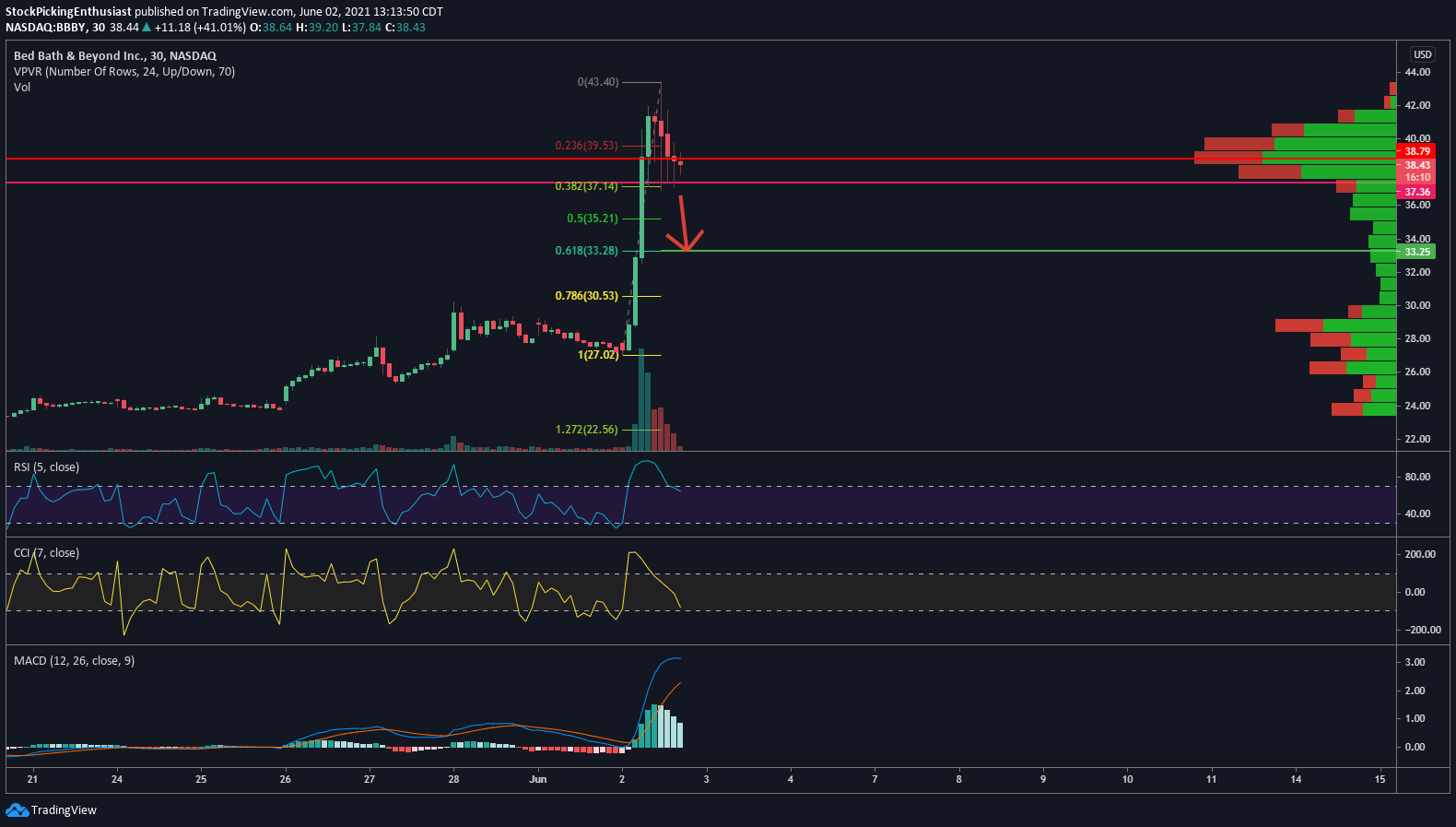The height and width of the screenshot is (827, 1456).
Task: Click the 1.272(22.56) Fibonacci level label
Action: tap(586, 430)
